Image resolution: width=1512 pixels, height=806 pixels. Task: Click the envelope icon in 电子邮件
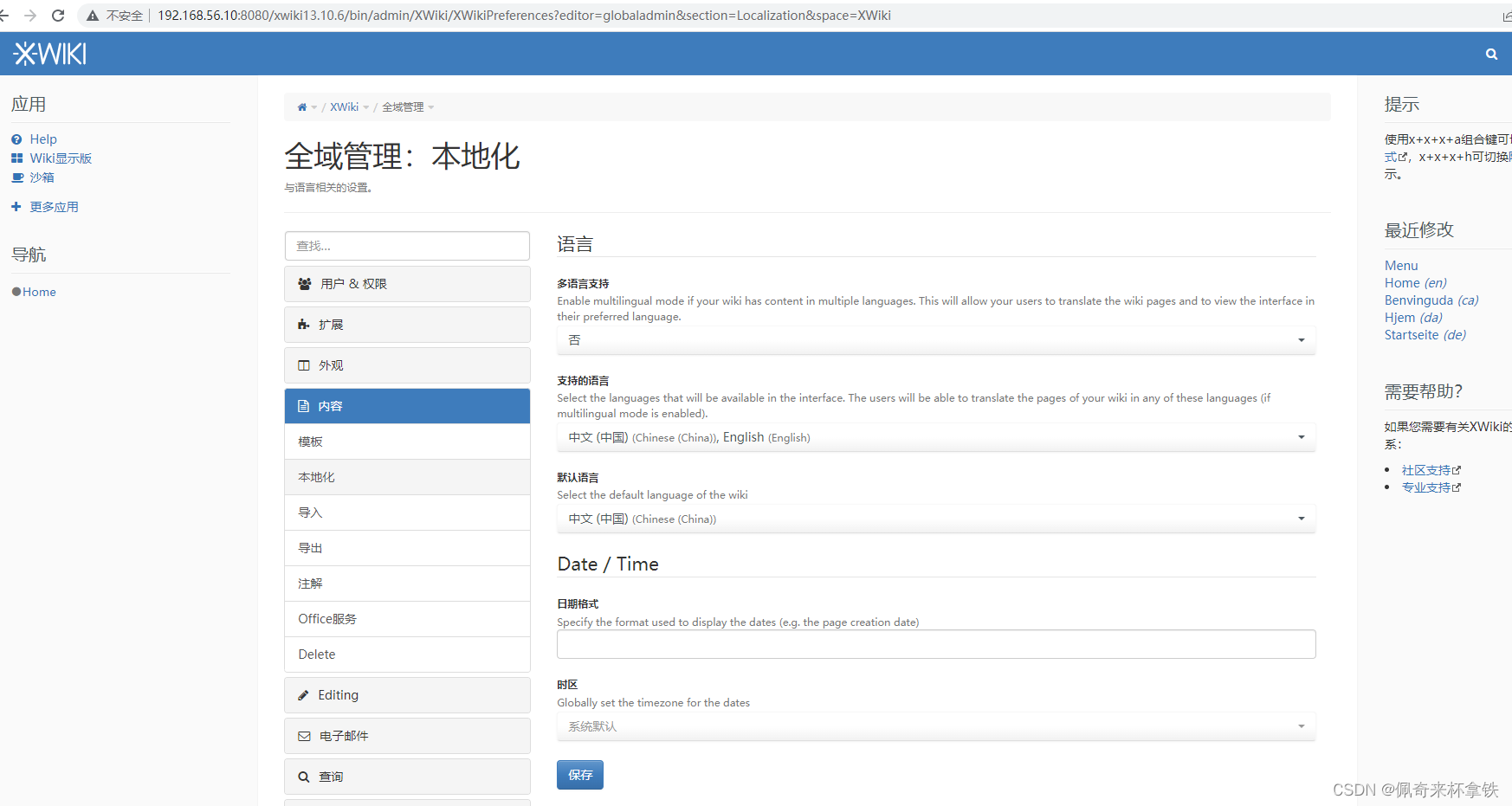[x=304, y=736]
